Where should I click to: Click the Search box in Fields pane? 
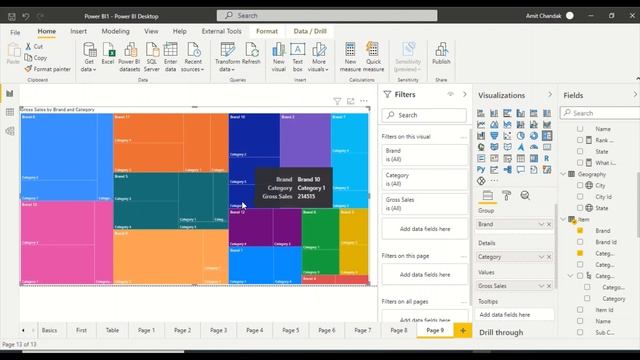click(600, 113)
